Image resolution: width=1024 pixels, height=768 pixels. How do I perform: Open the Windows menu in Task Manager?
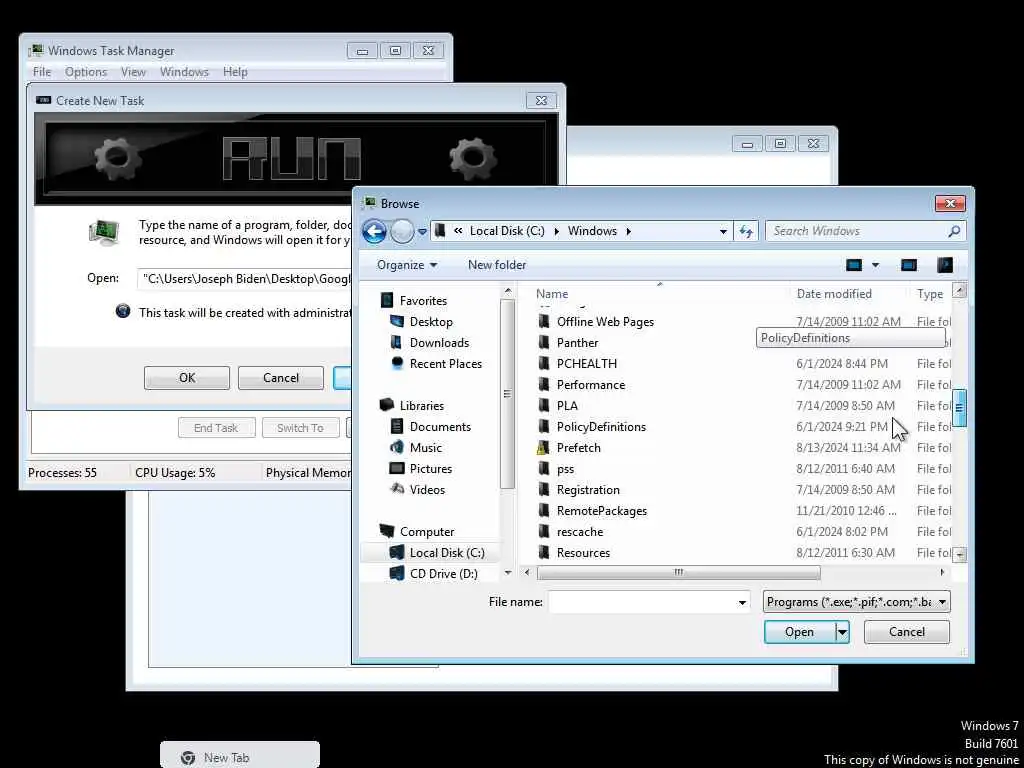click(184, 72)
